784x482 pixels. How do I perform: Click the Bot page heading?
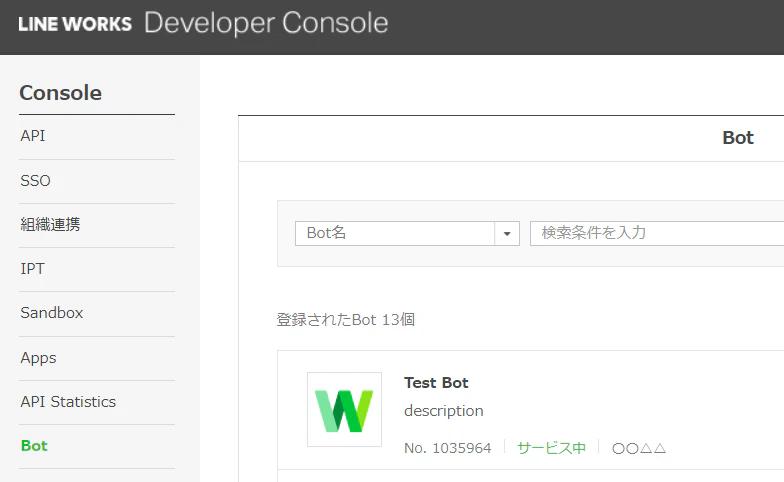[x=738, y=138]
